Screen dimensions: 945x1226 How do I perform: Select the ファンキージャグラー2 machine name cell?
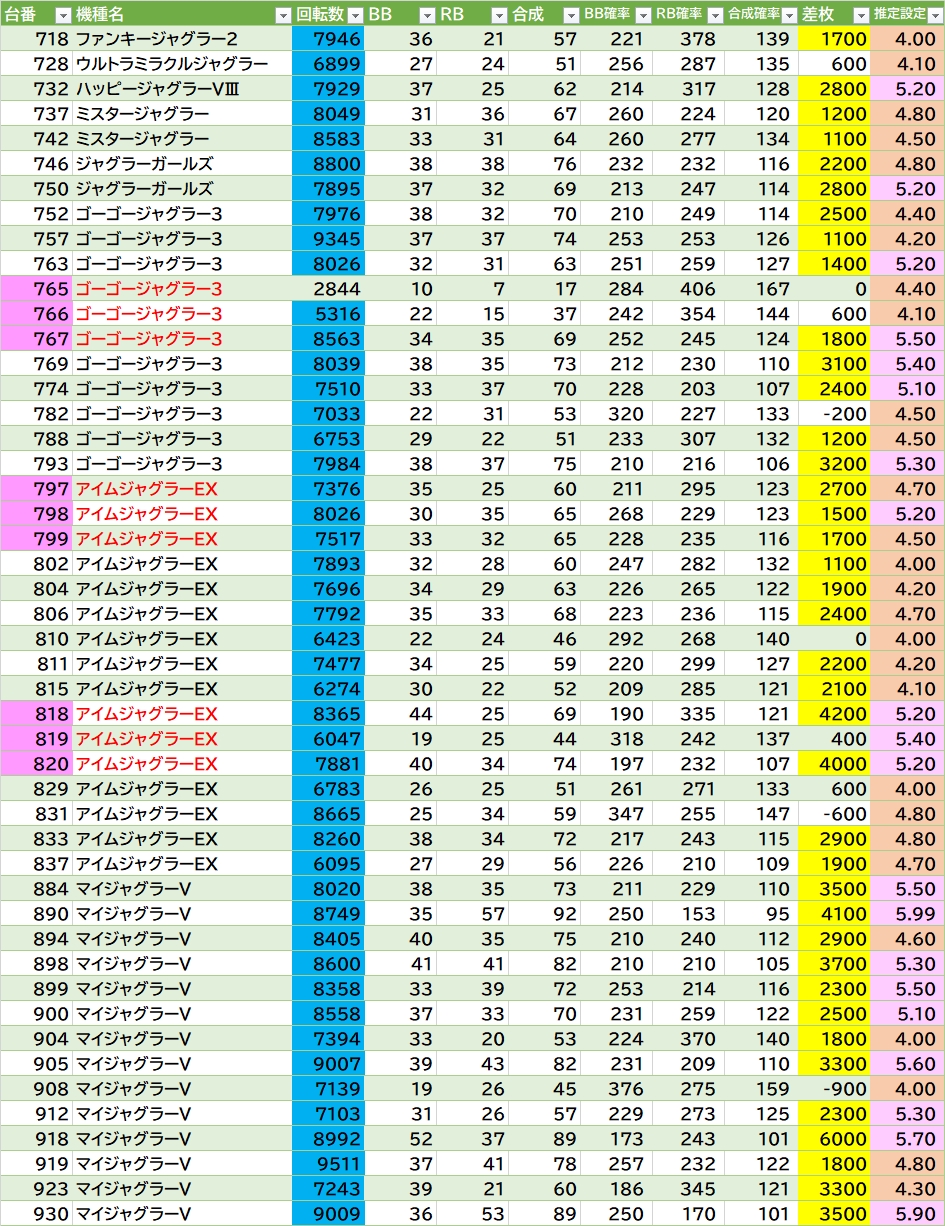tap(182, 39)
